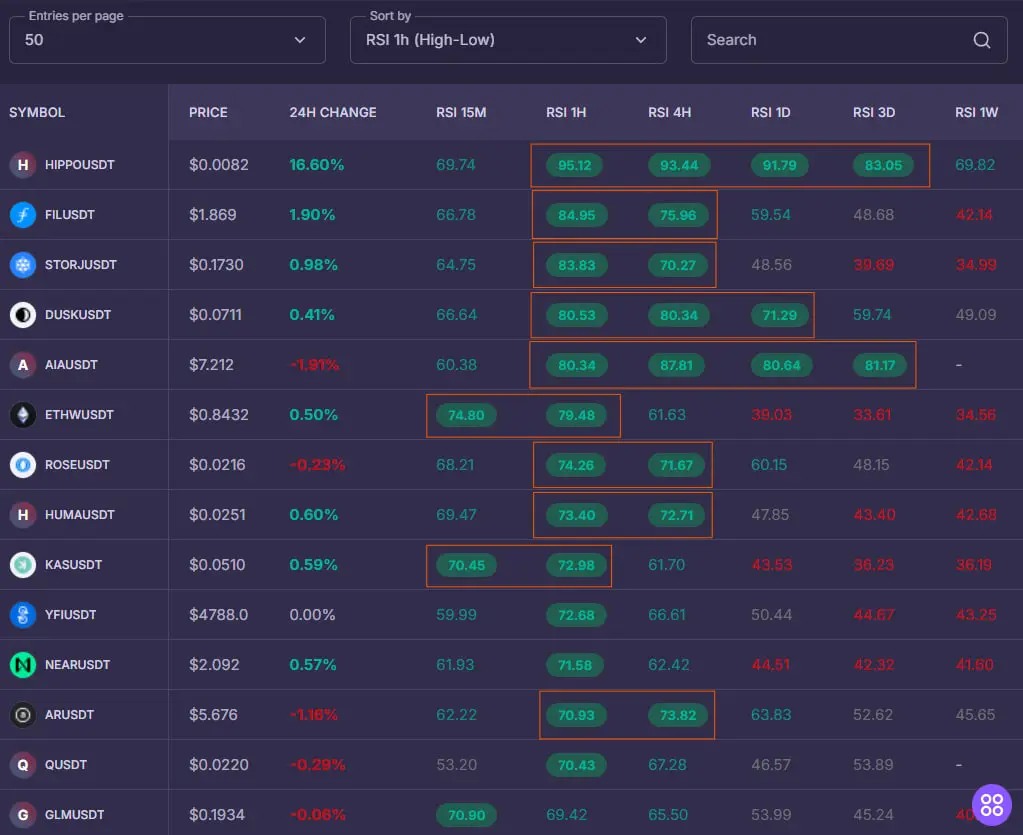The height and width of the screenshot is (835, 1023).
Task: Click the search magnifying glass icon
Action: [x=982, y=40]
